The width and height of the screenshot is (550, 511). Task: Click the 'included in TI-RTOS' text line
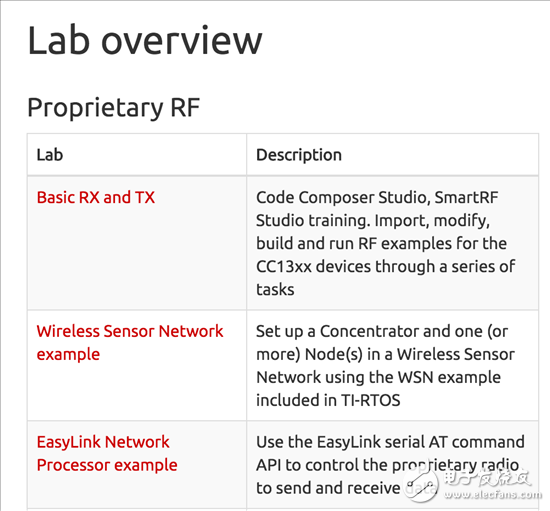click(328, 400)
